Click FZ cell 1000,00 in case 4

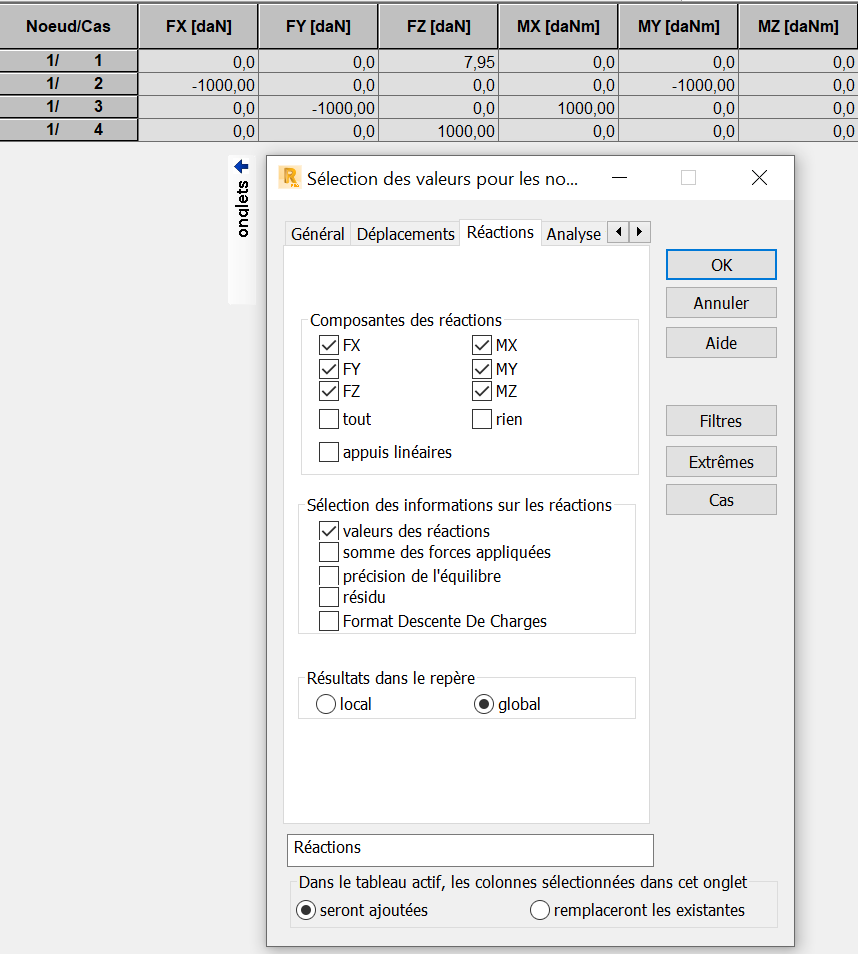tap(438, 131)
